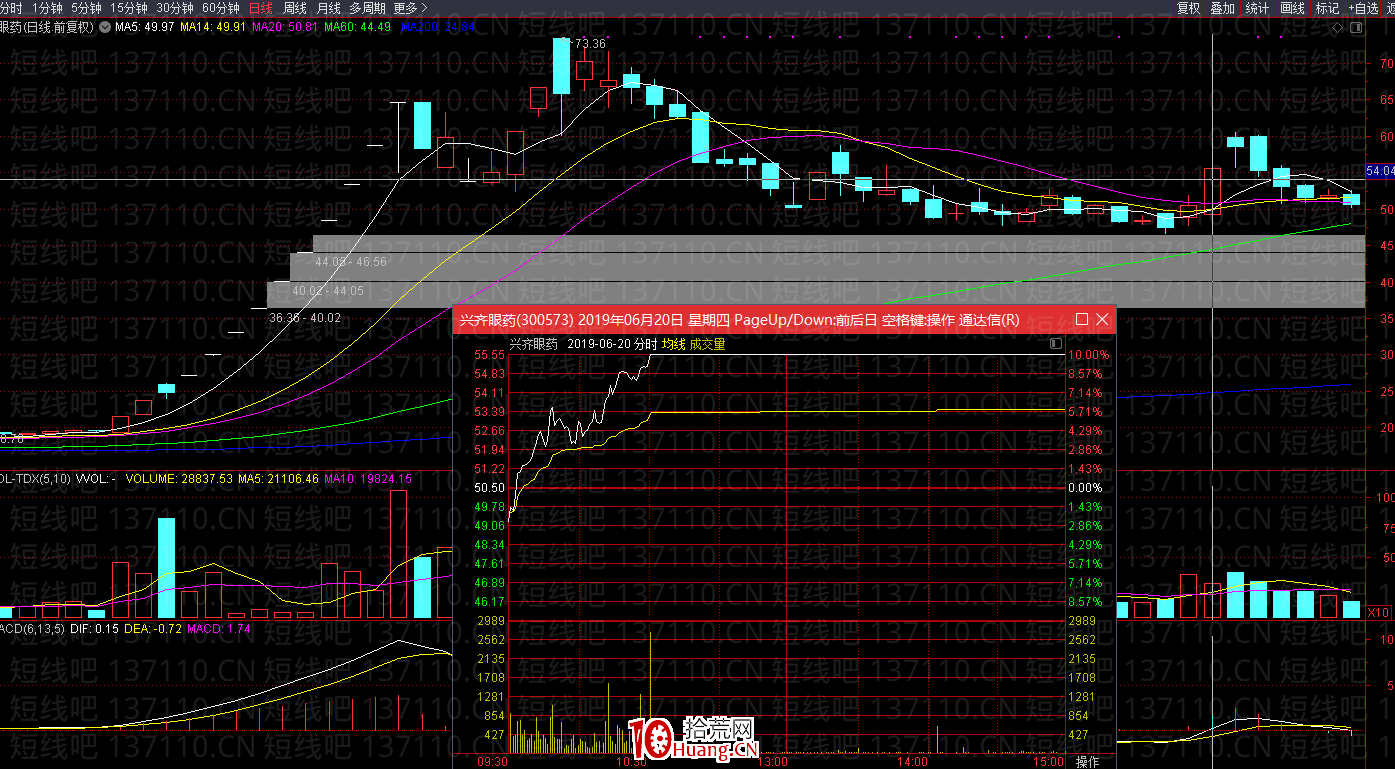Click the popup title bar text 兴齐眼药(300573)
Image resolution: width=1395 pixels, height=769 pixels.
(516, 320)
